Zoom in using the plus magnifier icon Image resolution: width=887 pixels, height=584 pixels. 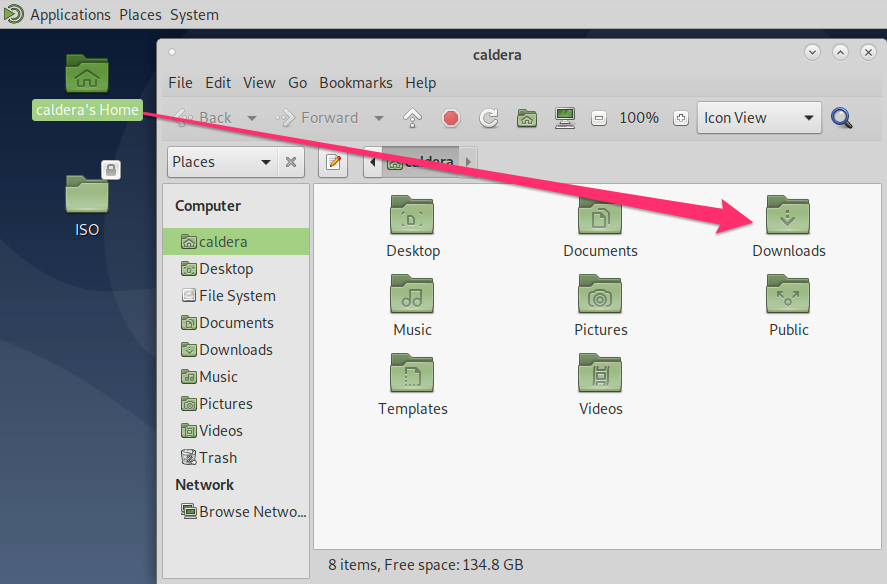680,117
